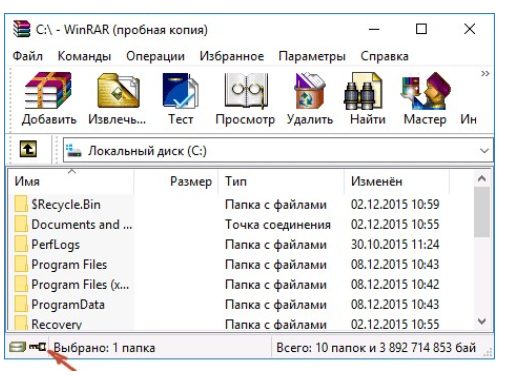The image size is (507, 377).
Task: Minimize the WinRAR window
Action: pyautogui.click(x=374, y=29)
